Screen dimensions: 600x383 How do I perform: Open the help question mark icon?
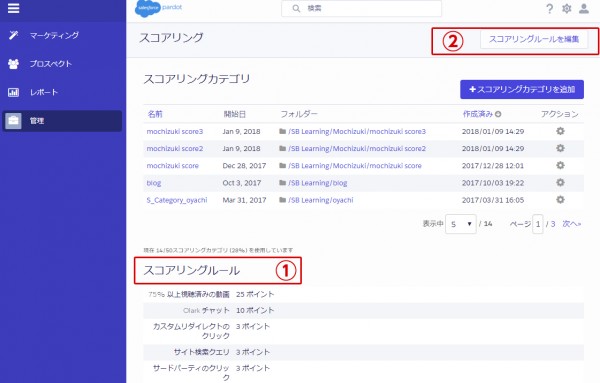click(549, 8)
